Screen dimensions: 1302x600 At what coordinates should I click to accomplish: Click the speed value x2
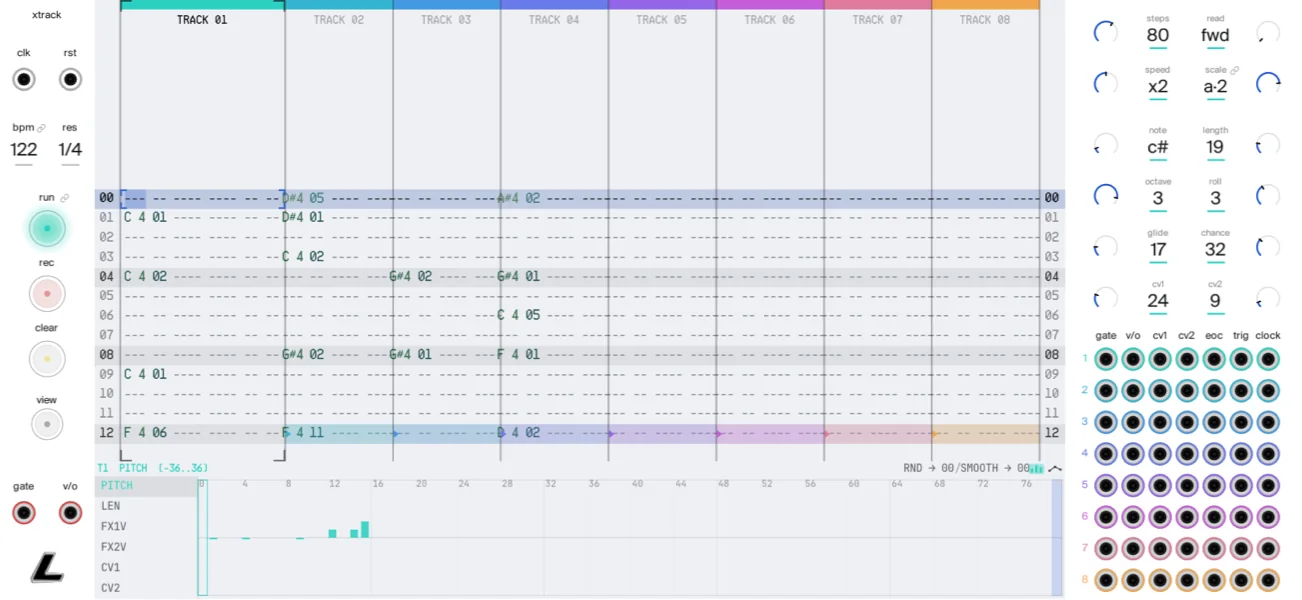(1158, 87)
